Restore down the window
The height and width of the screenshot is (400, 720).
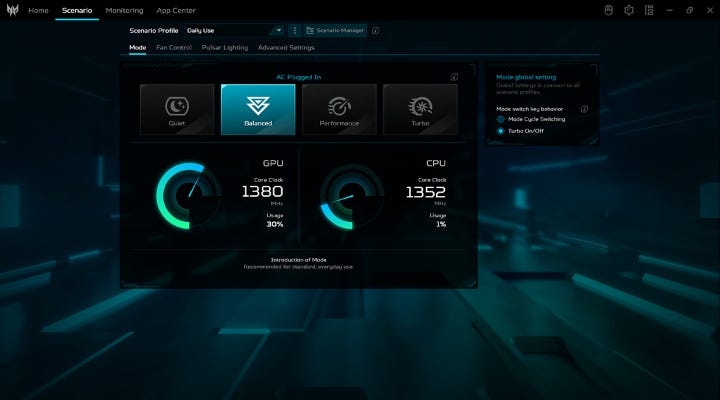coord(690,10)
